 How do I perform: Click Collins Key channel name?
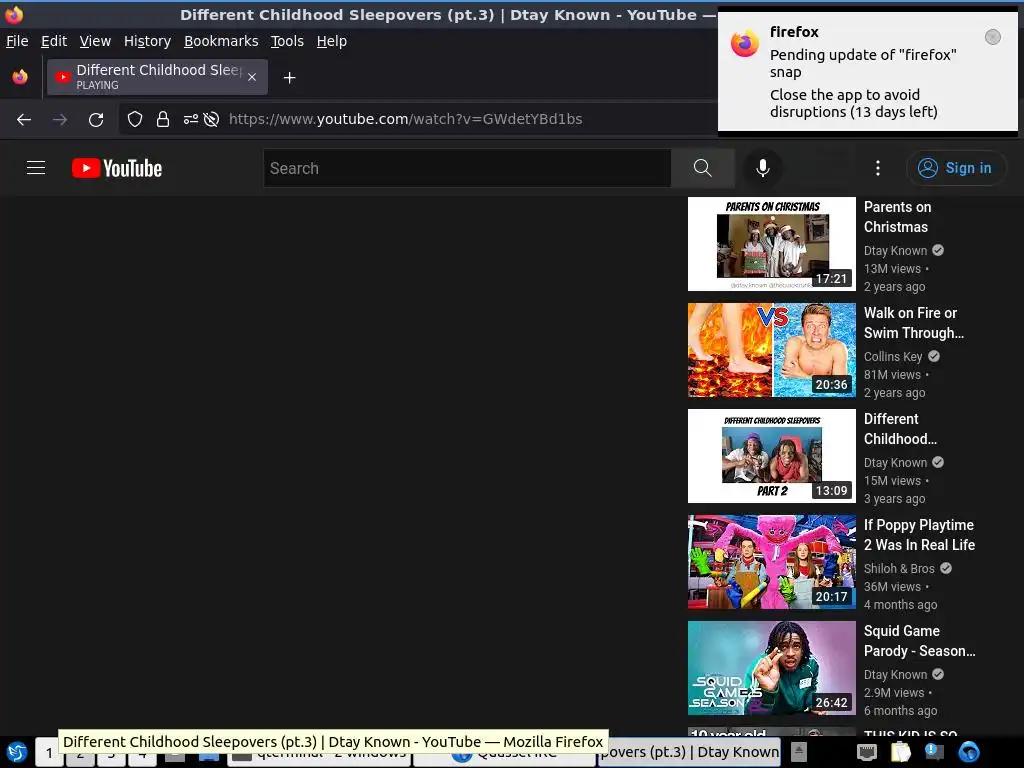tap(893, 357)
